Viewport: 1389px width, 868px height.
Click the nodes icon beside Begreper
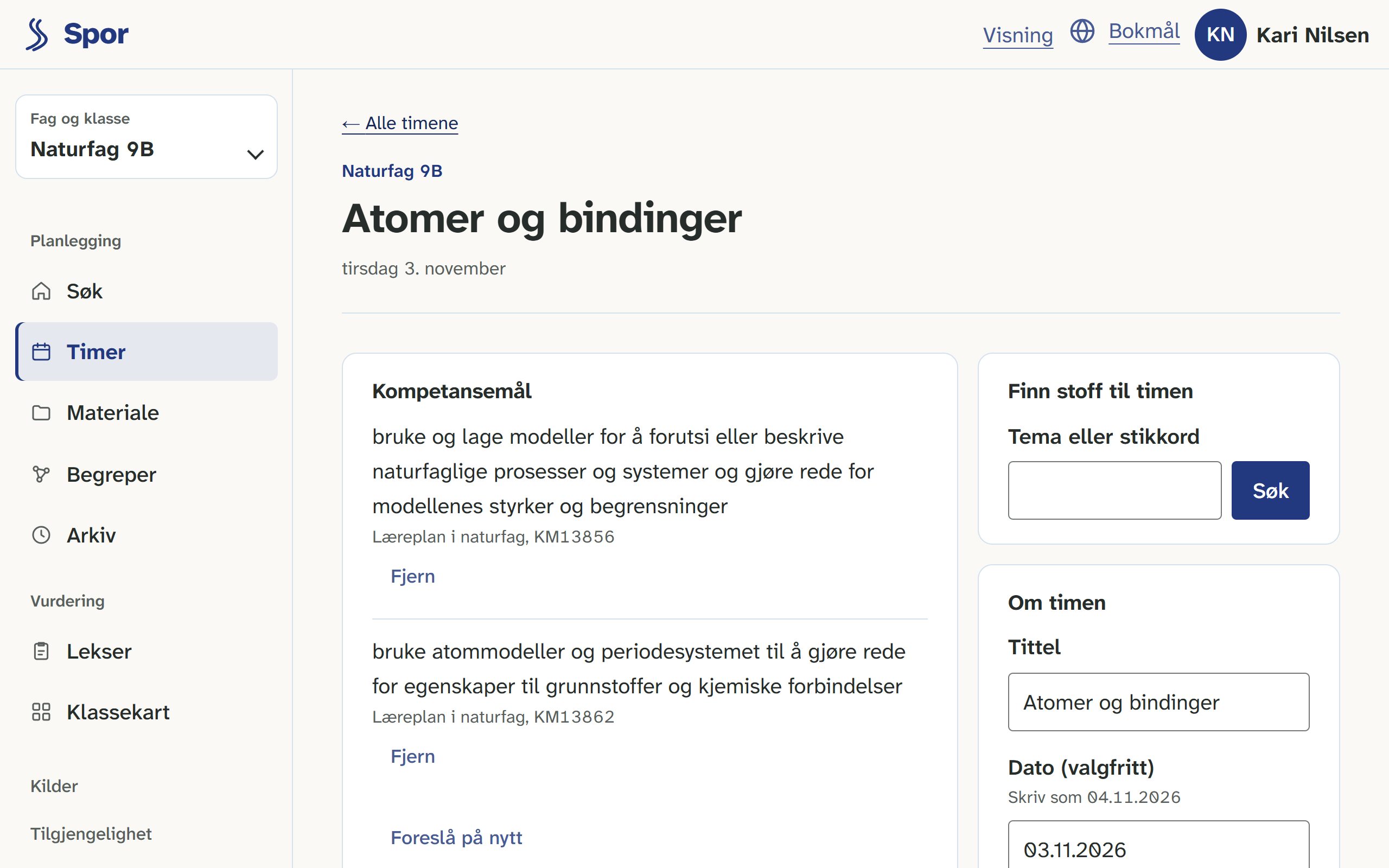tap(41, 474)
